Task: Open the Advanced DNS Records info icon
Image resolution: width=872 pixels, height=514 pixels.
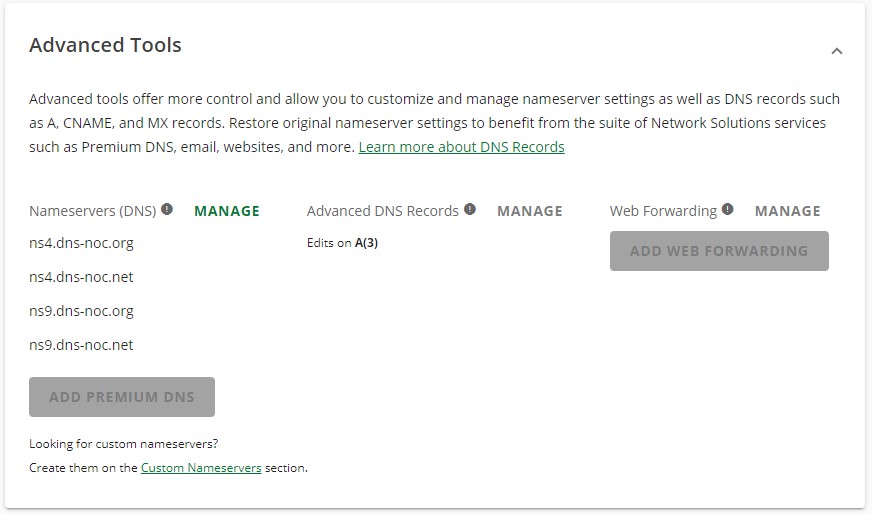Action: (470, 209)
